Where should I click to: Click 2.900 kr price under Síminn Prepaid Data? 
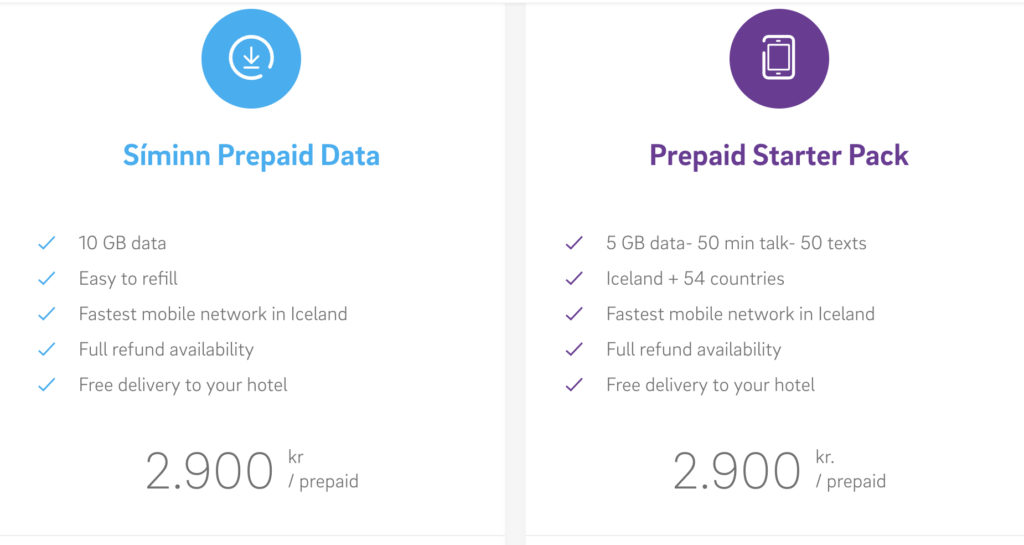coord(251,470)
